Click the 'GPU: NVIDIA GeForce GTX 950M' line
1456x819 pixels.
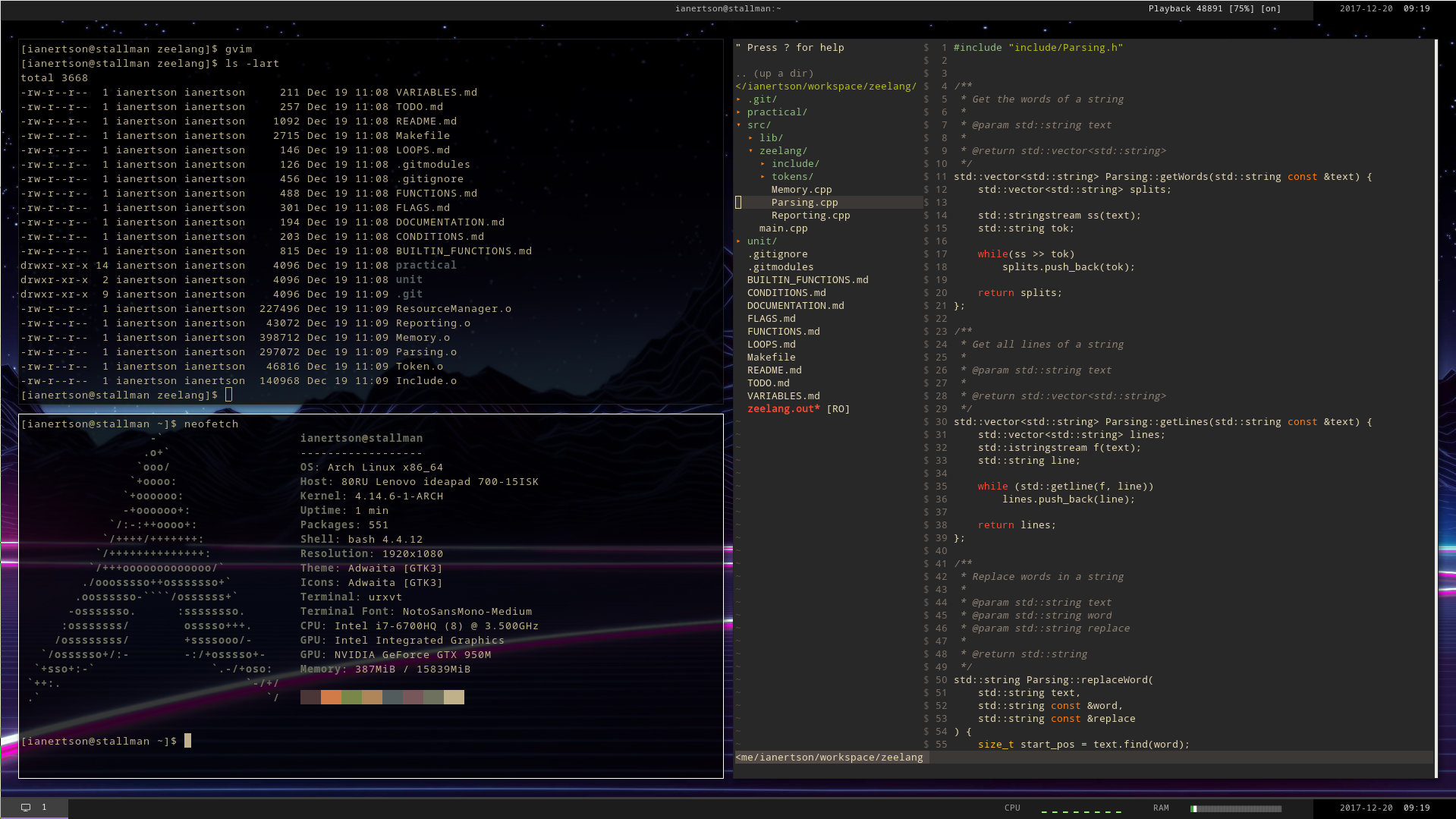pyautogui.click(x=395, y=655)
